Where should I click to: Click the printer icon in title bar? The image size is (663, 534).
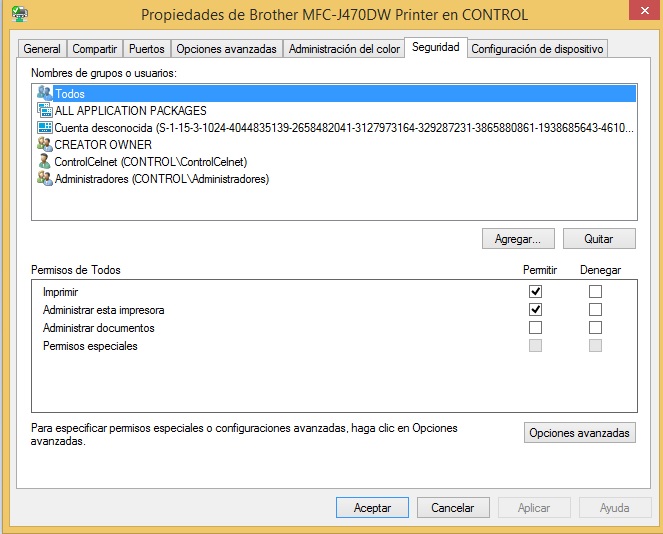click(18, 15)
